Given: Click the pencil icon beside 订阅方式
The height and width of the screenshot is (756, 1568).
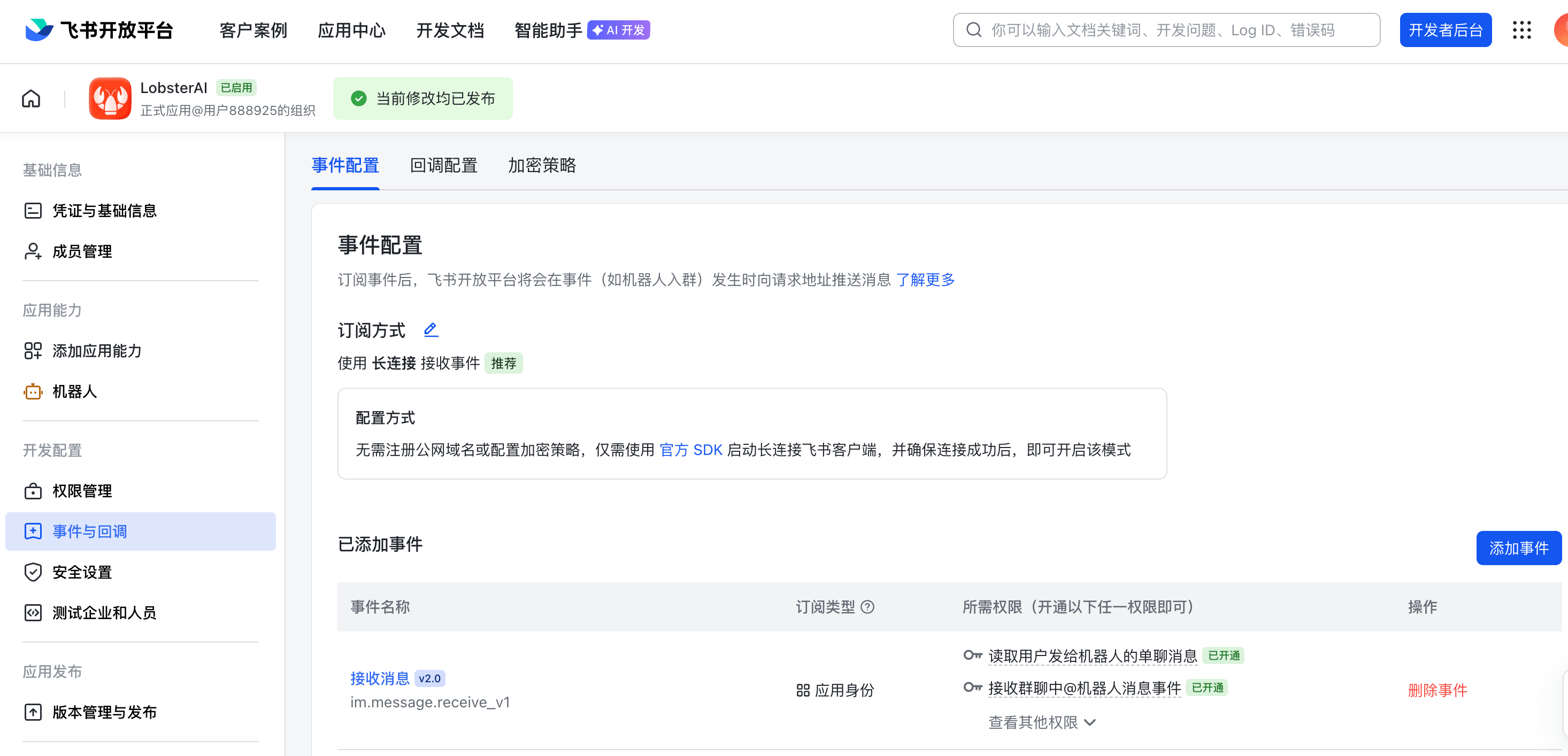Looking at the screenshot, I should click(431, 329).
